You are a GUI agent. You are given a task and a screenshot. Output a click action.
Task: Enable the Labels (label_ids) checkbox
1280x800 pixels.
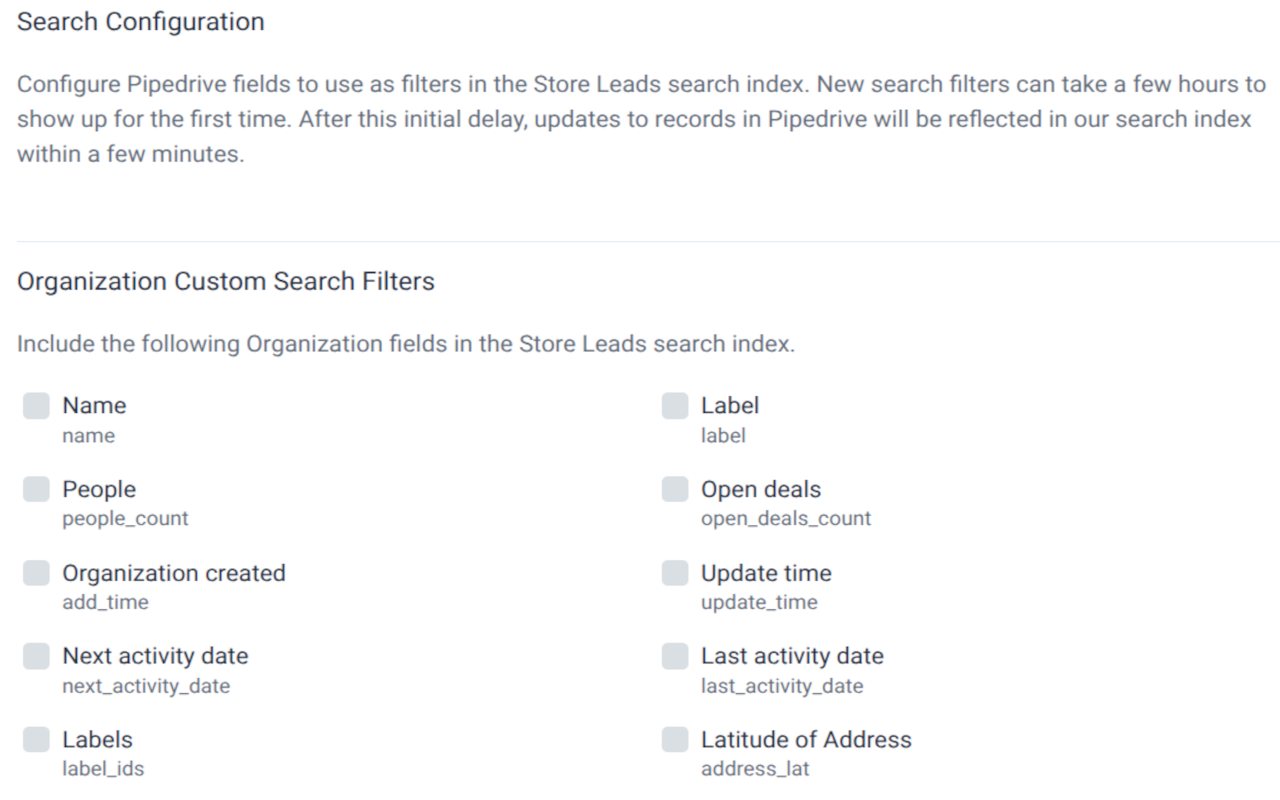pos(36,740)
